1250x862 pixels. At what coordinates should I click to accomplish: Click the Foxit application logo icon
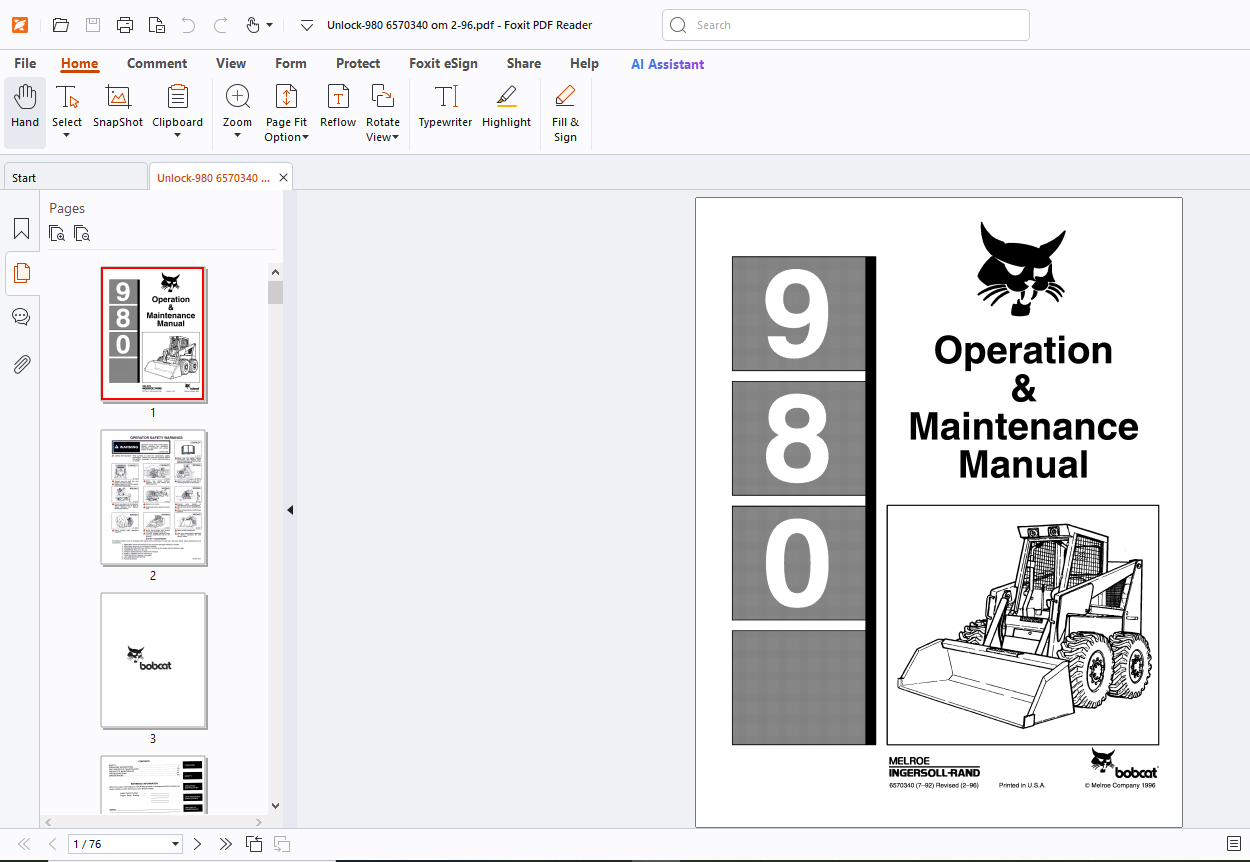(20, 25)
